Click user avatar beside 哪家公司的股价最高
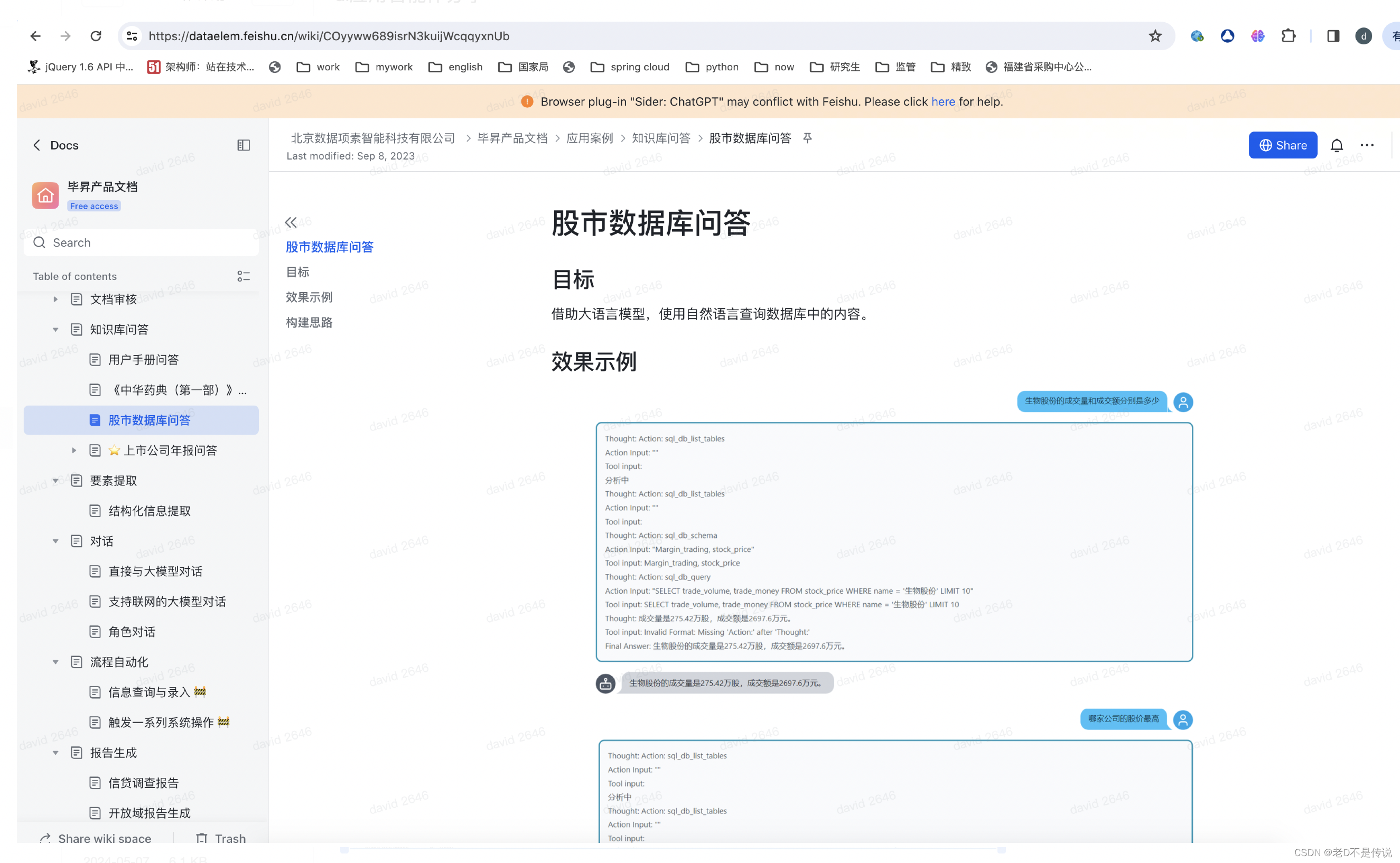The height and width of the screenshot is (863, 1400). [x=1183, y=720]
